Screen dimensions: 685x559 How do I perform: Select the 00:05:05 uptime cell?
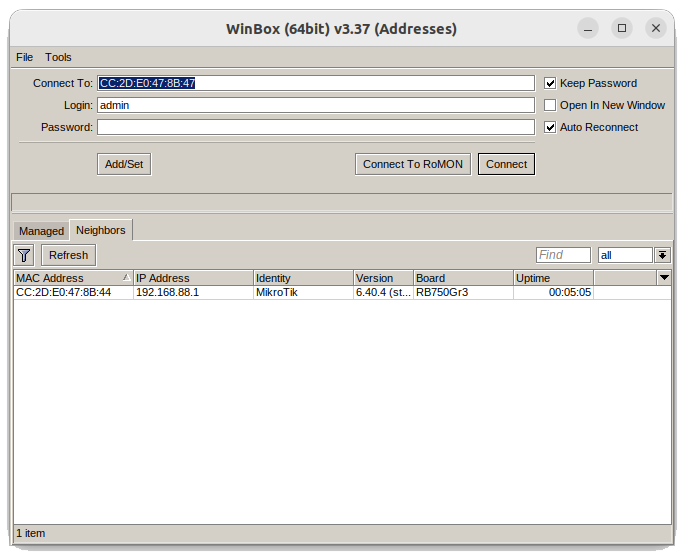553,293
